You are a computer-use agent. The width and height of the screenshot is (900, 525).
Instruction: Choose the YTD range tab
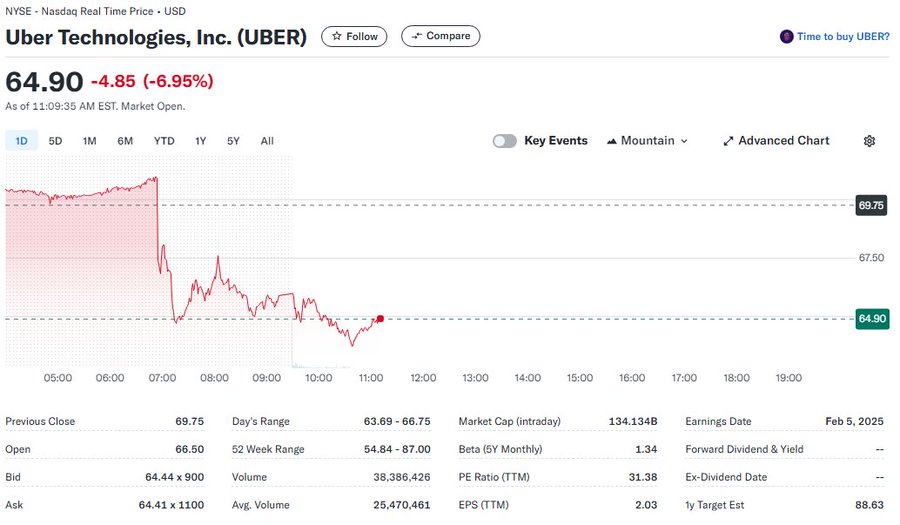[x=164, y=141]
